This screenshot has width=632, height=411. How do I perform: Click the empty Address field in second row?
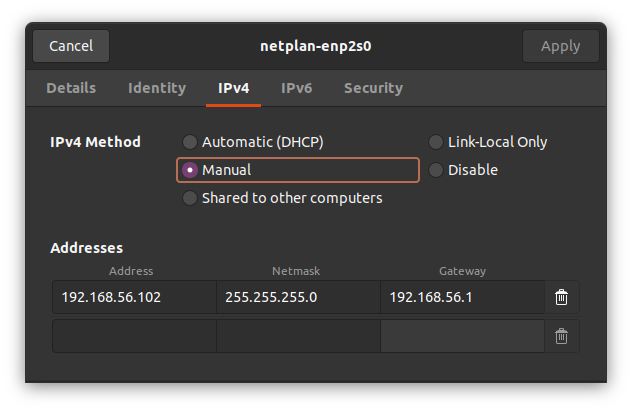[134, 336]
